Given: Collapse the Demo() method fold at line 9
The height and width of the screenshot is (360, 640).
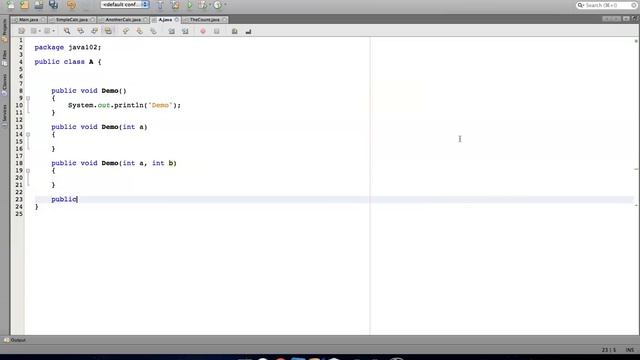Looking at the screenshot, I should coord(28,98).
